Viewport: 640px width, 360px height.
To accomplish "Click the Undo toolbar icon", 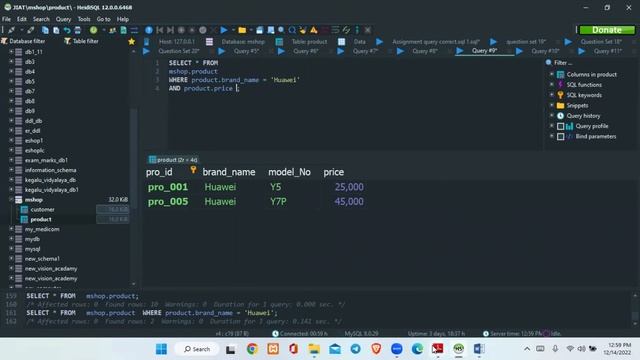I will tap(67, 30).
